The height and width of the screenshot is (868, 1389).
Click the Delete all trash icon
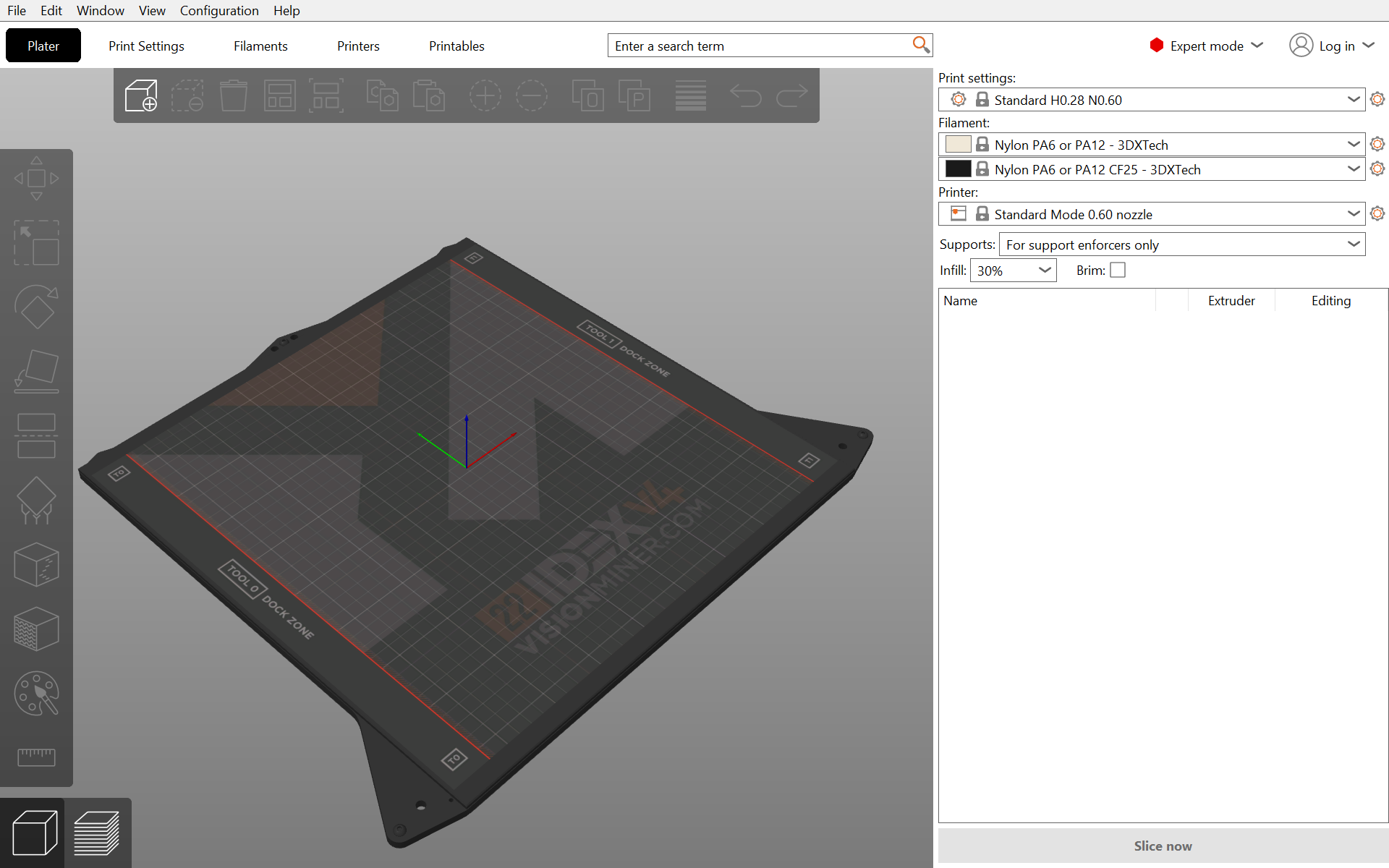point(234,95)
